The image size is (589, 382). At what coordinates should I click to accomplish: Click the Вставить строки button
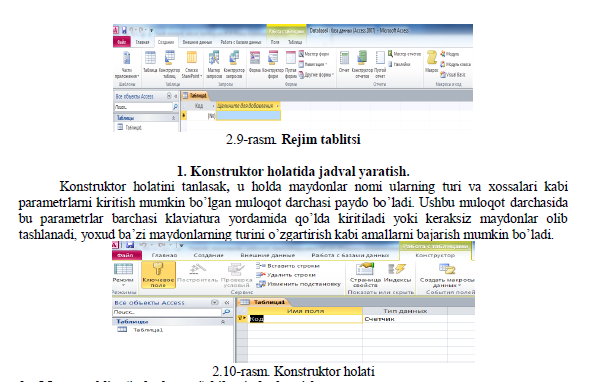coord(288,266)
